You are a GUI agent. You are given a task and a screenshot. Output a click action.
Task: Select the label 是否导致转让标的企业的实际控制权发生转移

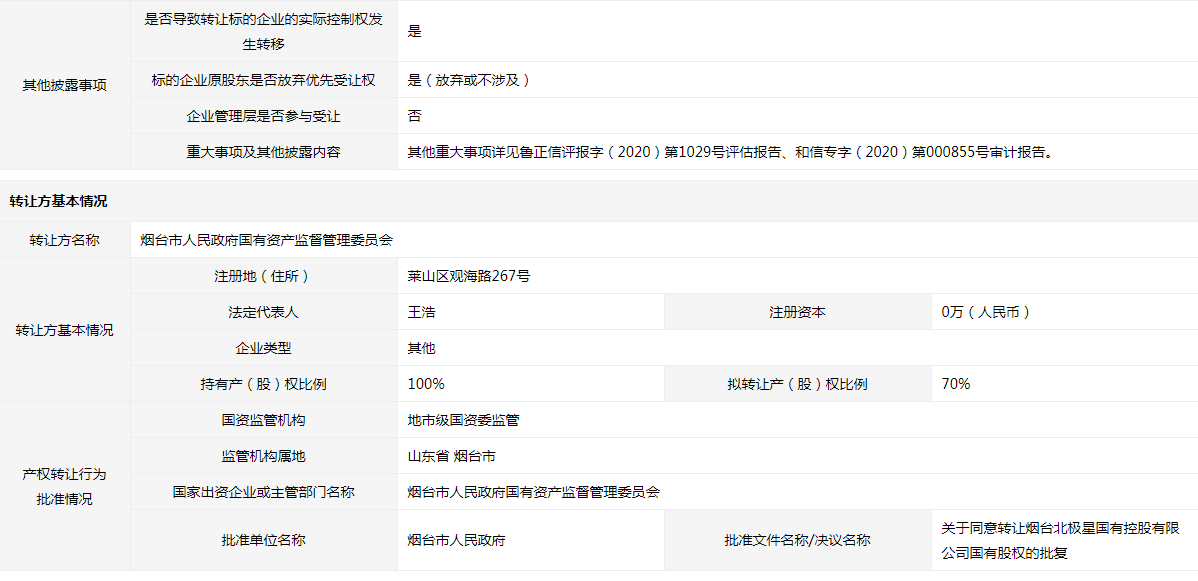coord(264,31)
